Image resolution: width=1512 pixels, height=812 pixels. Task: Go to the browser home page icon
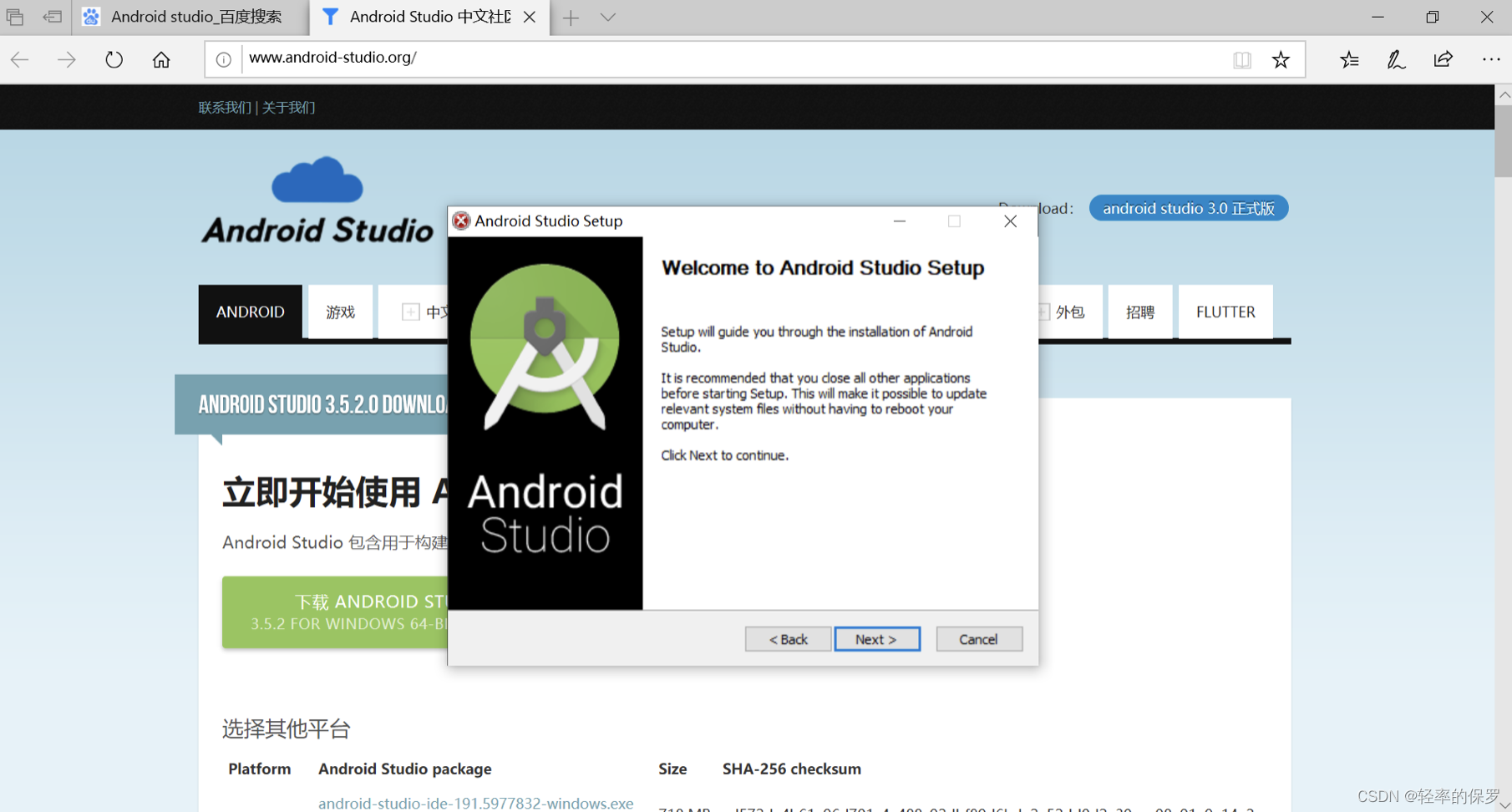[x=161, y=59]
